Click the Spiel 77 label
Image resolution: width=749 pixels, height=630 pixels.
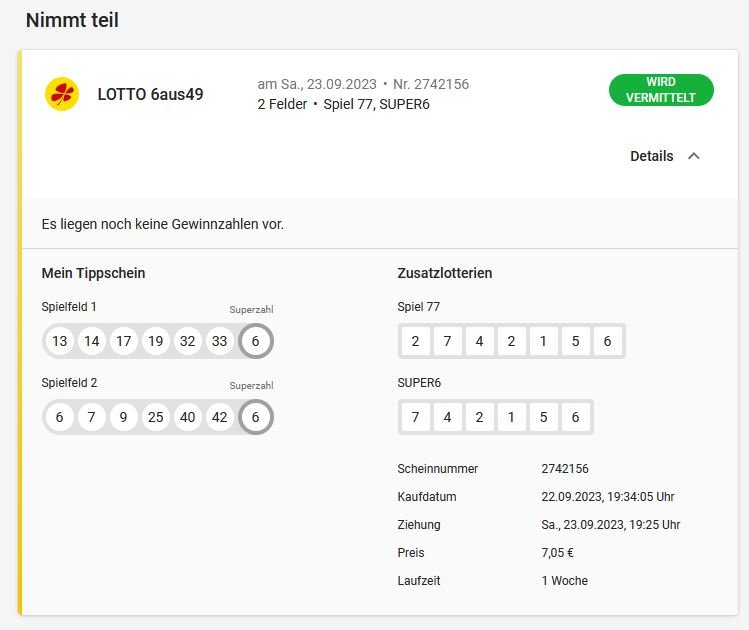[x=418, y=307]
